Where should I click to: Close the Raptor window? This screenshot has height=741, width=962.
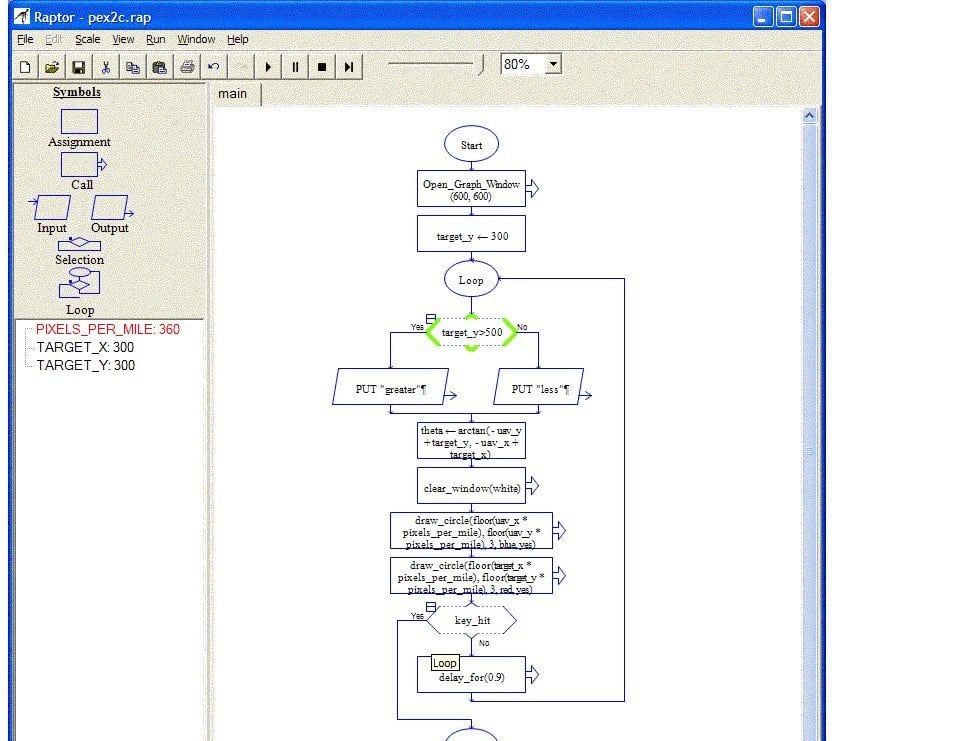pyautogui.click(x=809, y=17)
